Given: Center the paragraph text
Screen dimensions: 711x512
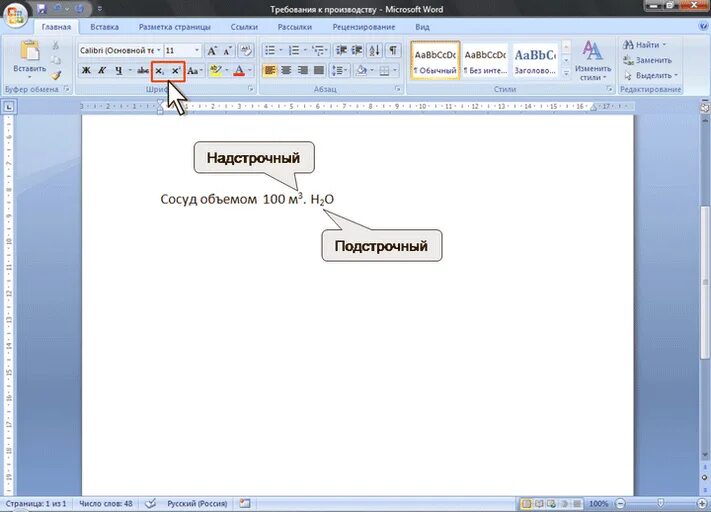Looking at the screenshot, I should 286,70.
